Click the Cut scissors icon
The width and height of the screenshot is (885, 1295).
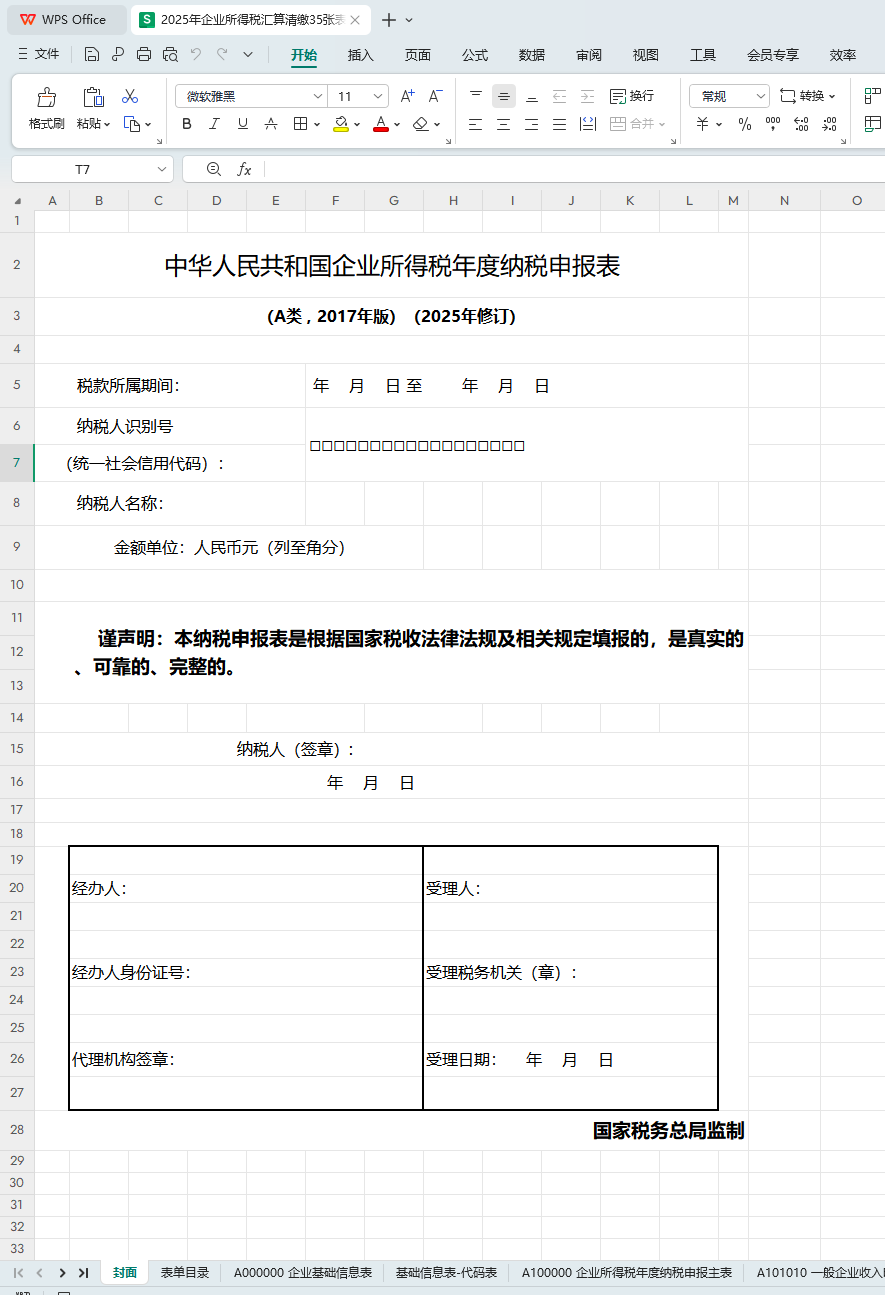pos(130,97)
